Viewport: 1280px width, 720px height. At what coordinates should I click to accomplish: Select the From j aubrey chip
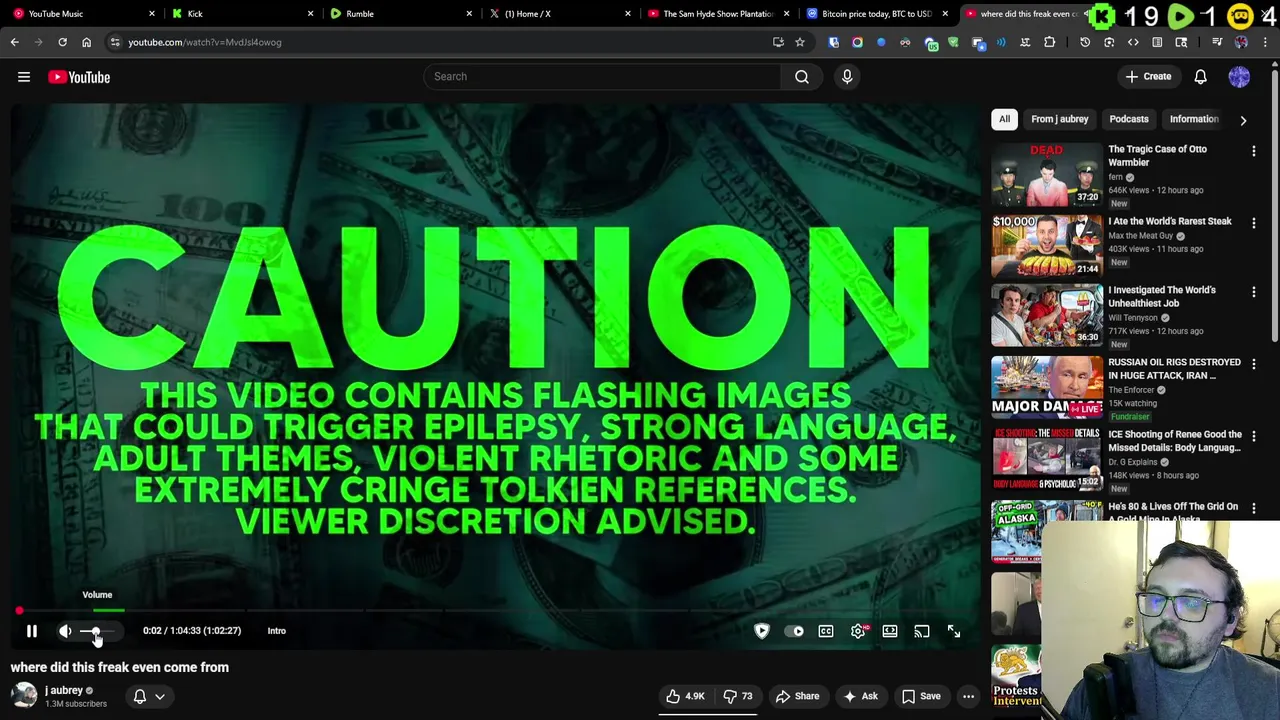tap(1059, 119)
